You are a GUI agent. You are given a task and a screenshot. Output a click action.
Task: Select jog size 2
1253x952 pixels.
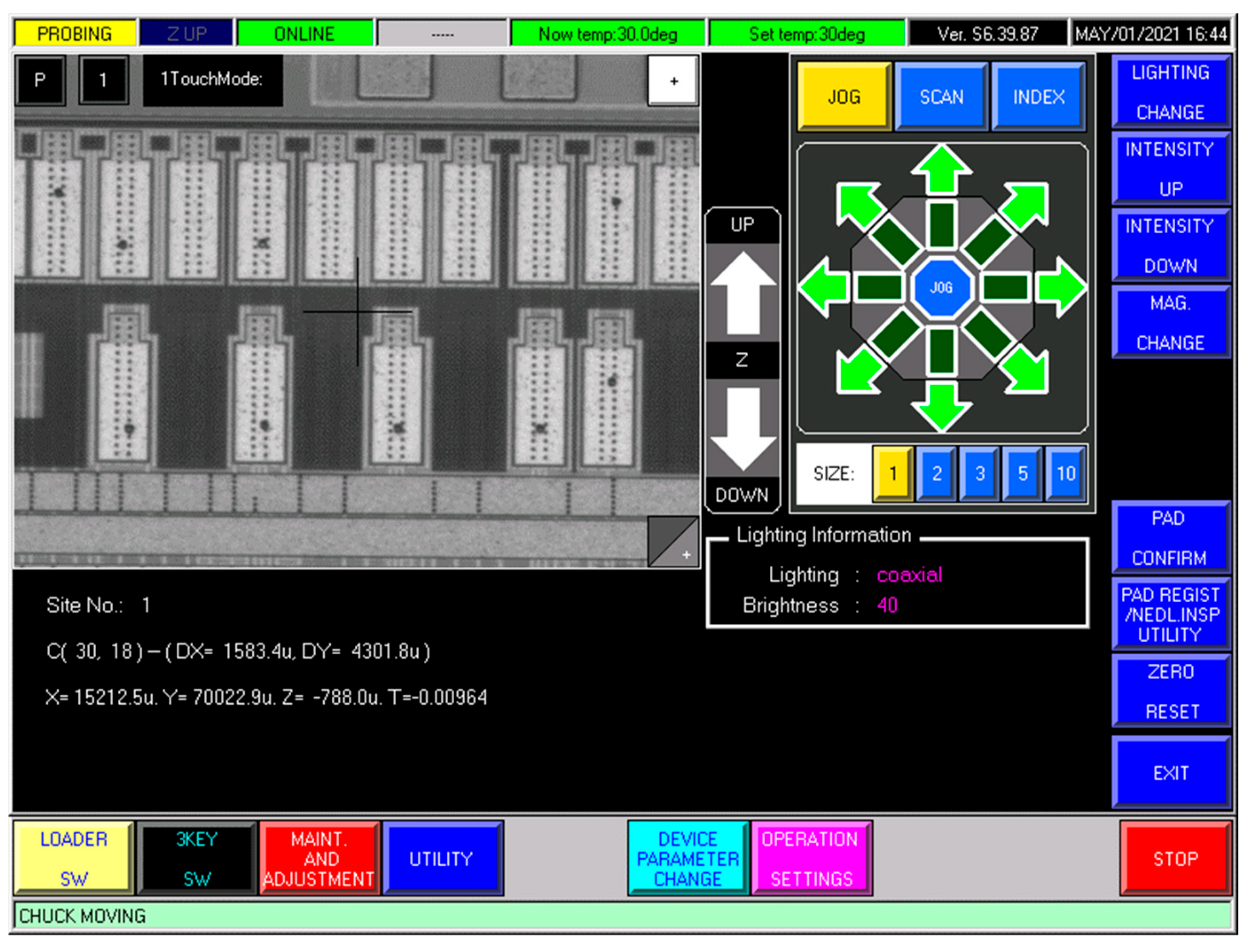click(937, 474)
